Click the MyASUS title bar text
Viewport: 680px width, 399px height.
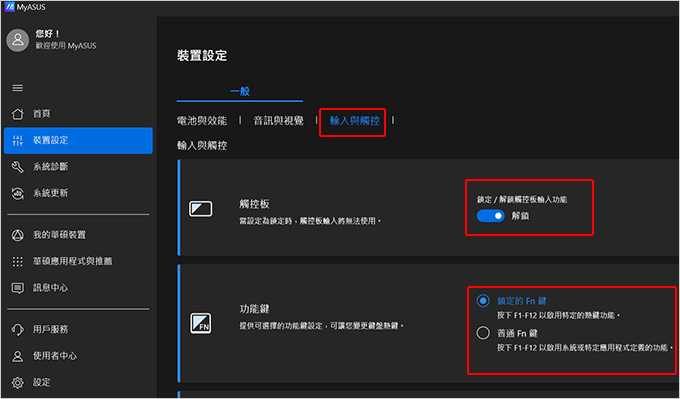(31, 7)
